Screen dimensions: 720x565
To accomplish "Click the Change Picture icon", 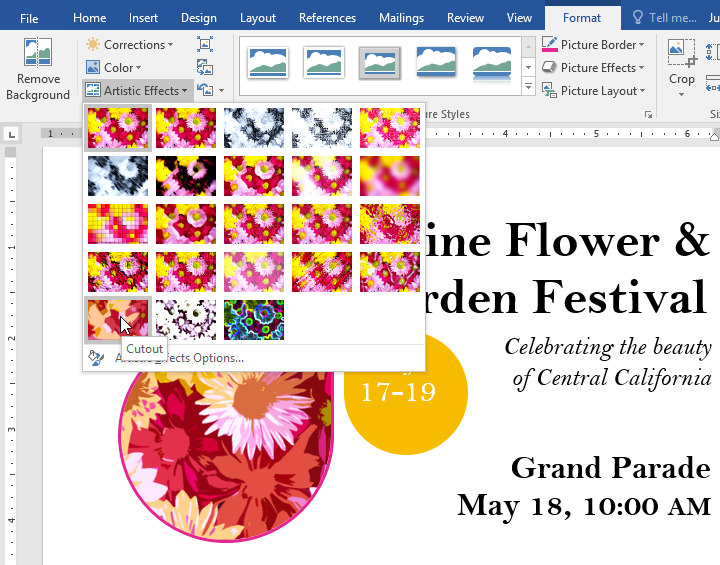I will tap(205, 67).
